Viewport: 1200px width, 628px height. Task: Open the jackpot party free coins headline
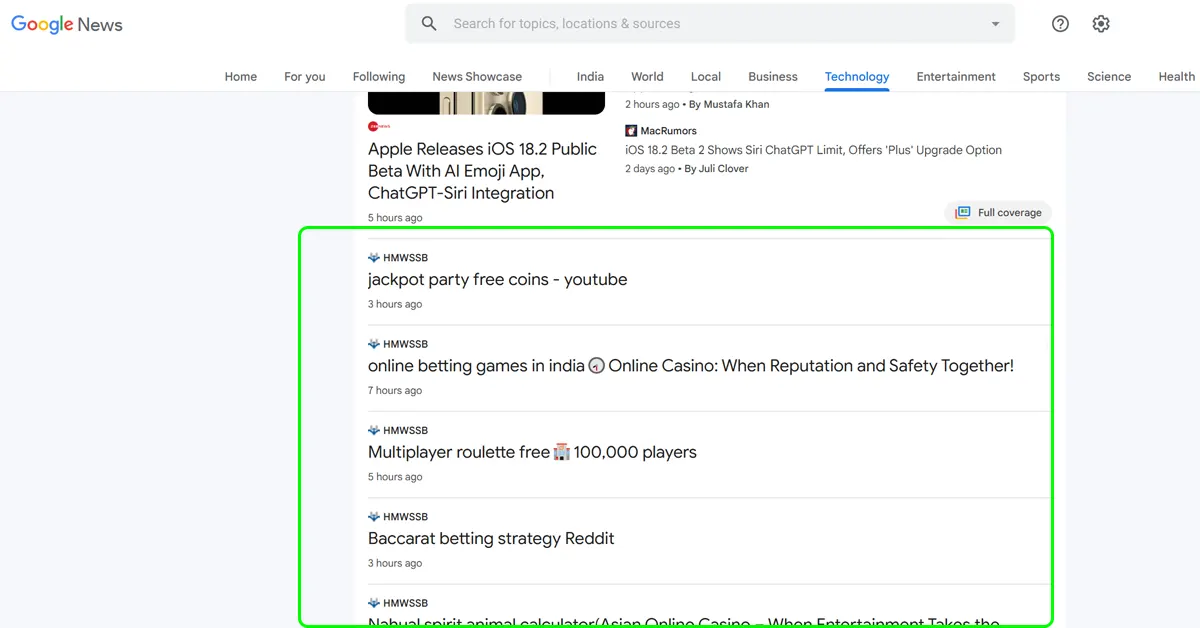point(497,280)
